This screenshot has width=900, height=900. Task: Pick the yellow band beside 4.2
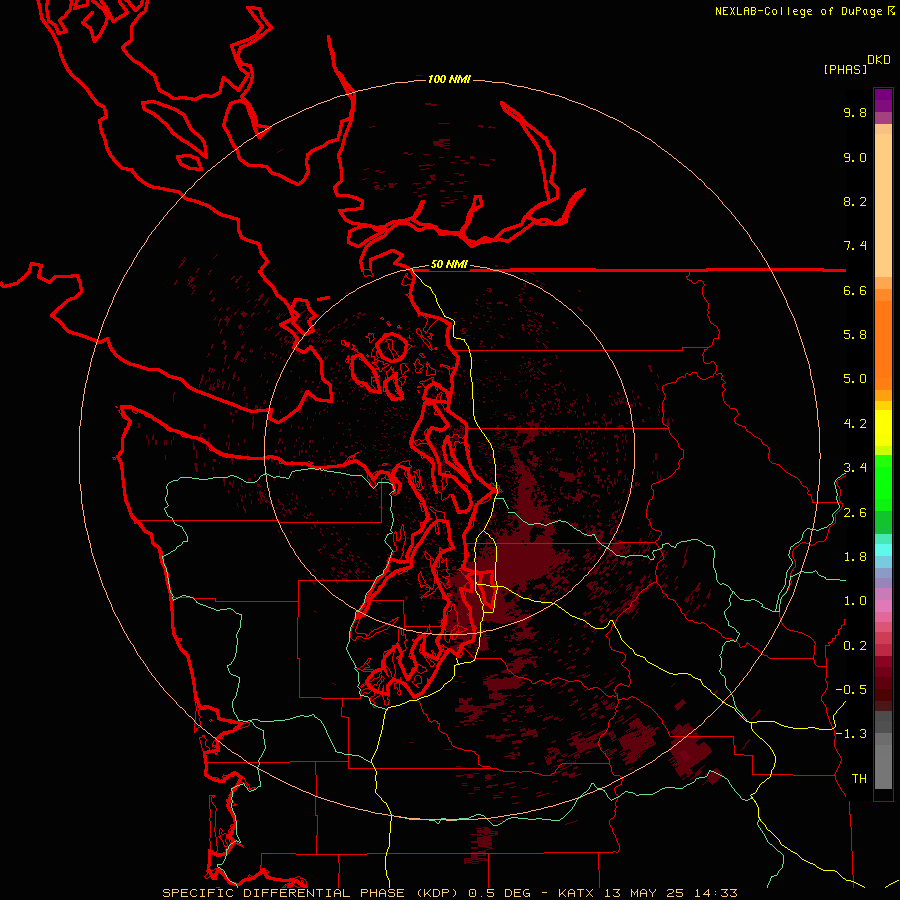(883, 428)
